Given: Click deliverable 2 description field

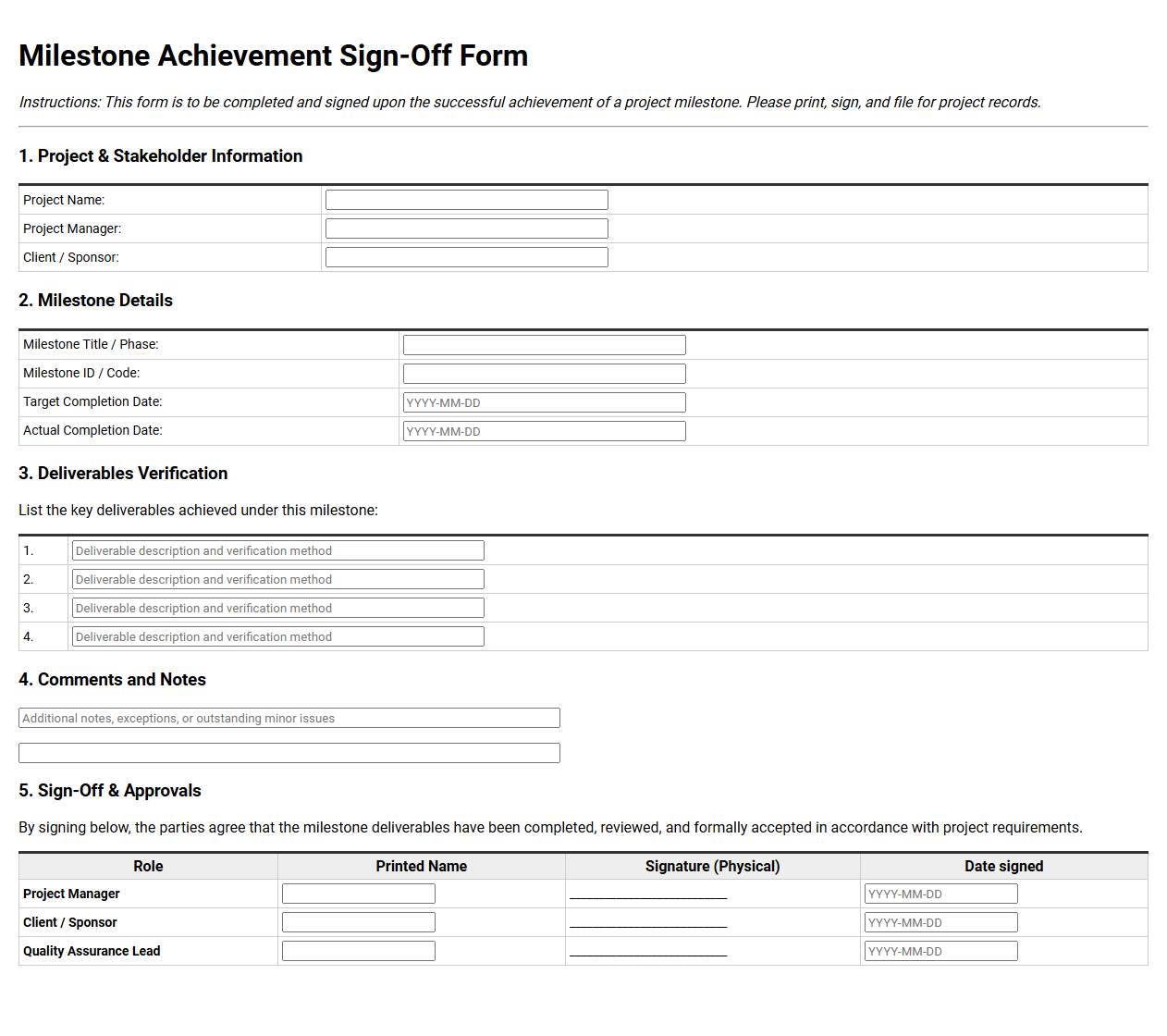Looking at the screenshot, I should pos(278,579).
